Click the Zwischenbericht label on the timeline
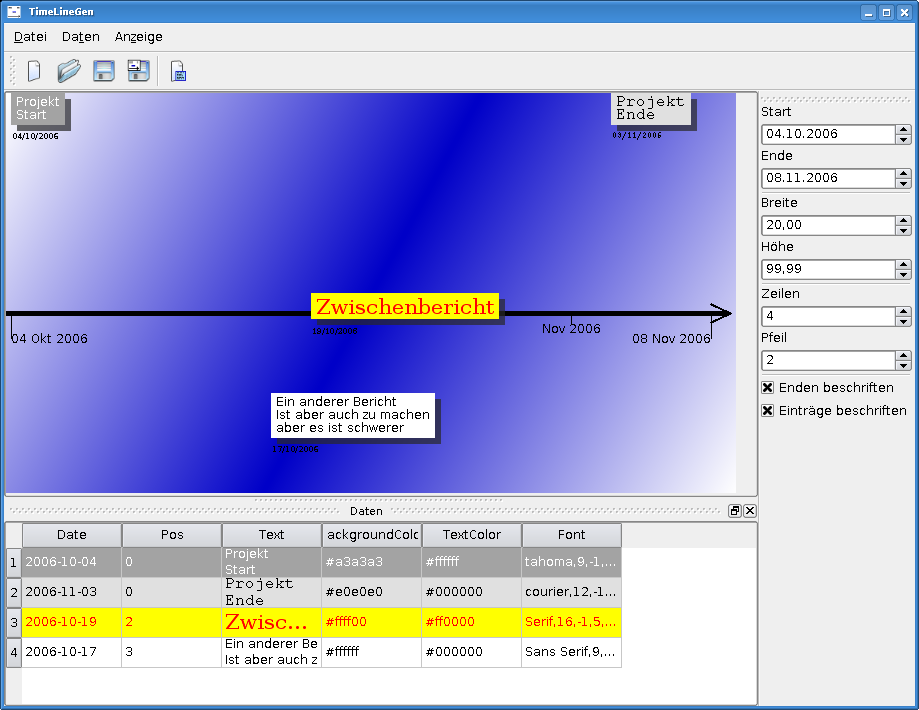919x710 pixels. point(404,307)
